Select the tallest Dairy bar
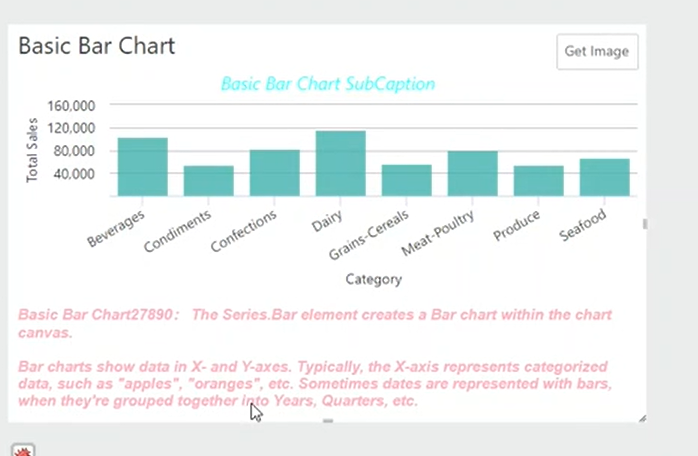Viewport: 698px width, 456px height. coord(341,163)
